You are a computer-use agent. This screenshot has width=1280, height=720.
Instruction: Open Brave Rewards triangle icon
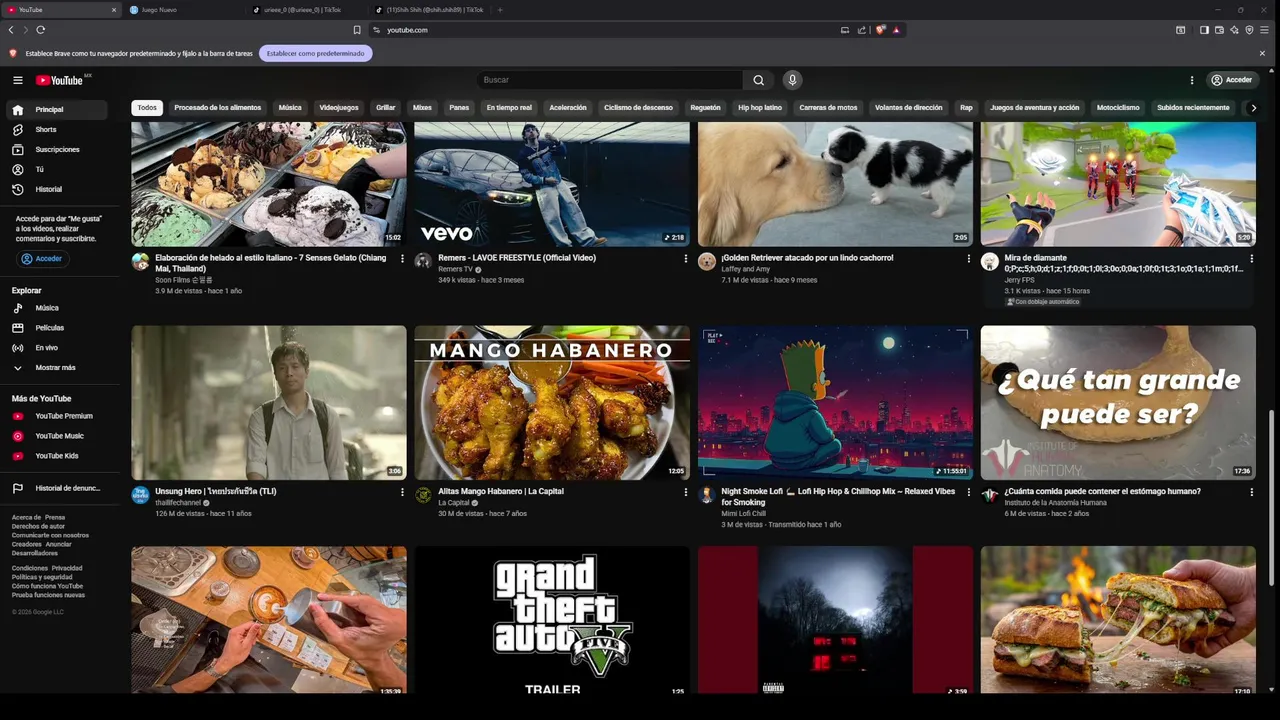(896, 30)
